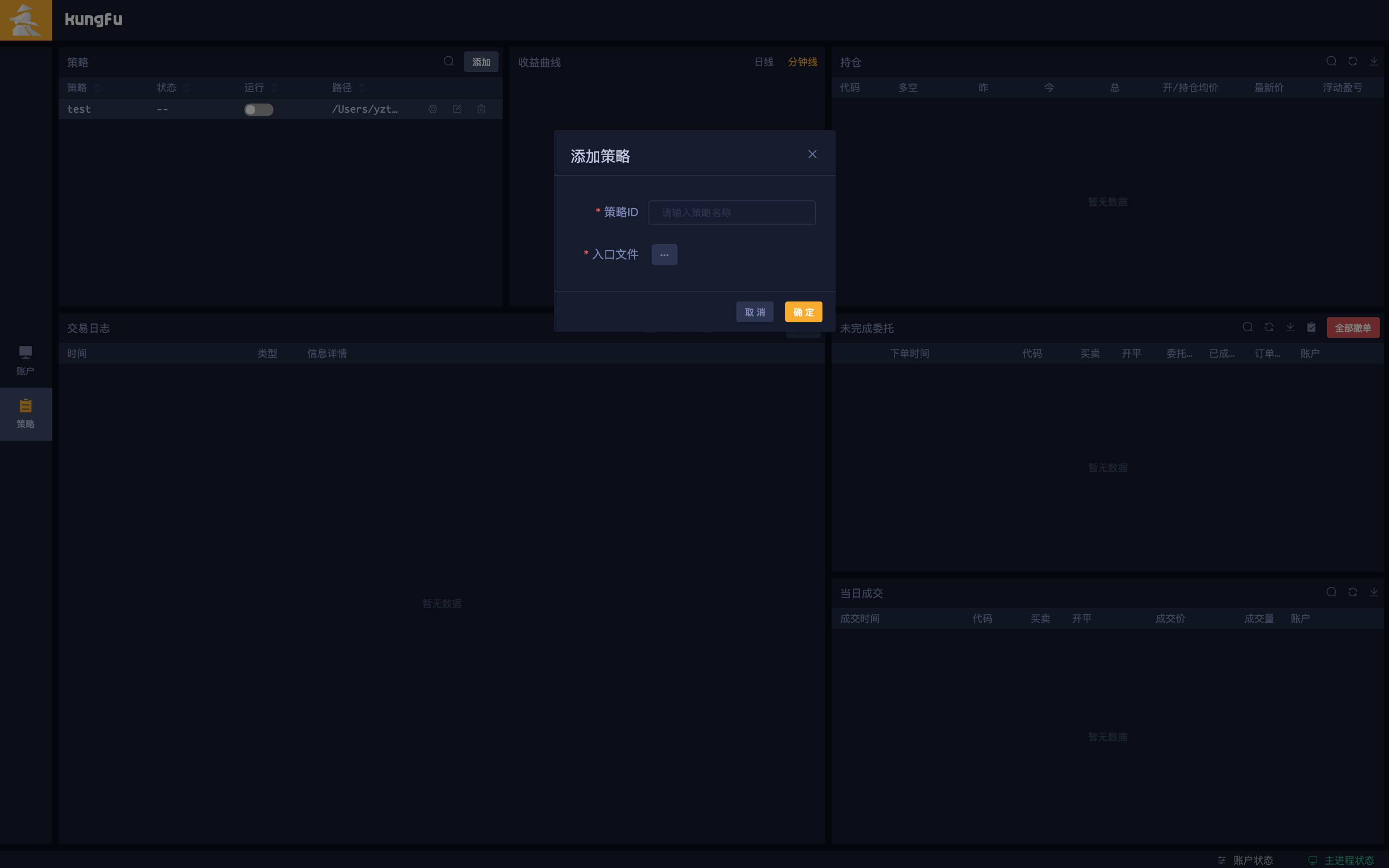The width and height of the screenshot is (1389, 868).
Task: Click 下单时间 column header
Action: tap(909, 354)
